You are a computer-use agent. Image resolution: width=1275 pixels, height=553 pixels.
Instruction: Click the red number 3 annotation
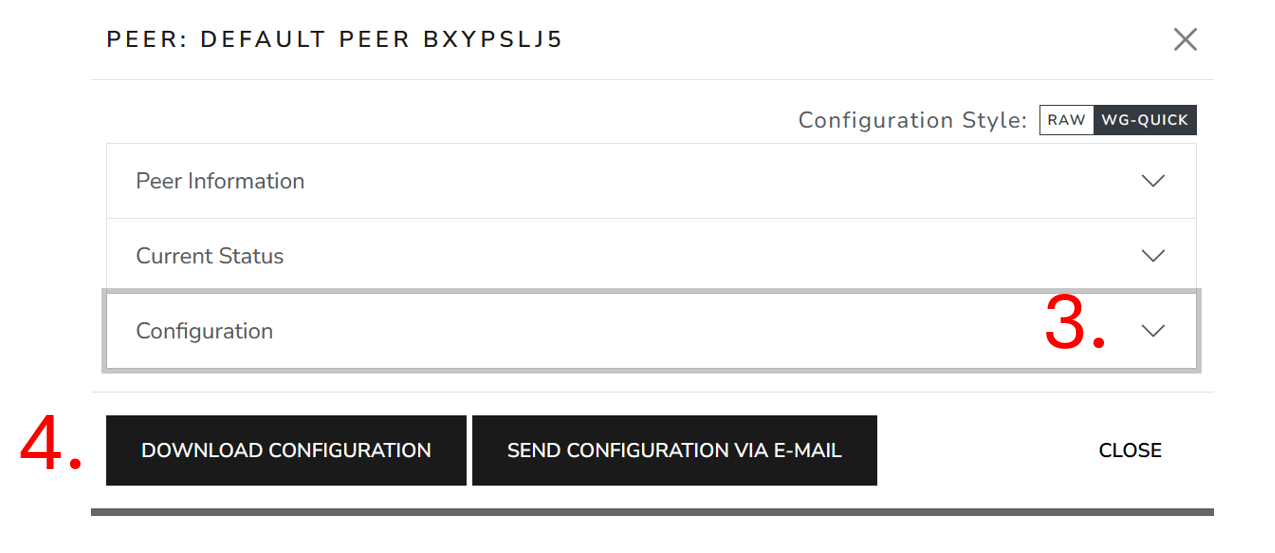1074,324
